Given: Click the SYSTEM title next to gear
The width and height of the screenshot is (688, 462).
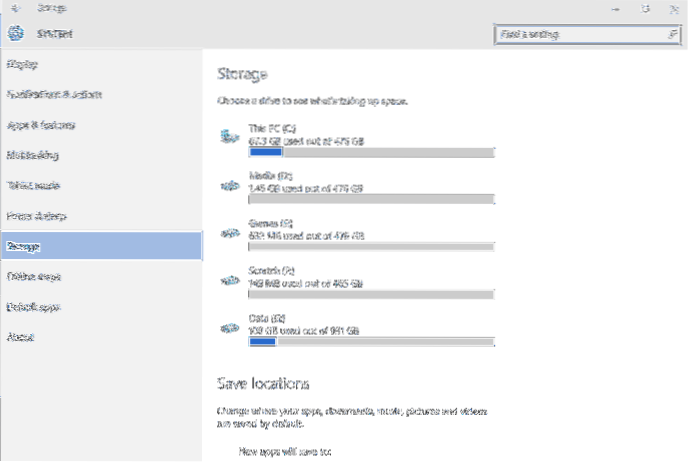Looking at the screenshot, I should click(x=54, y=34).
